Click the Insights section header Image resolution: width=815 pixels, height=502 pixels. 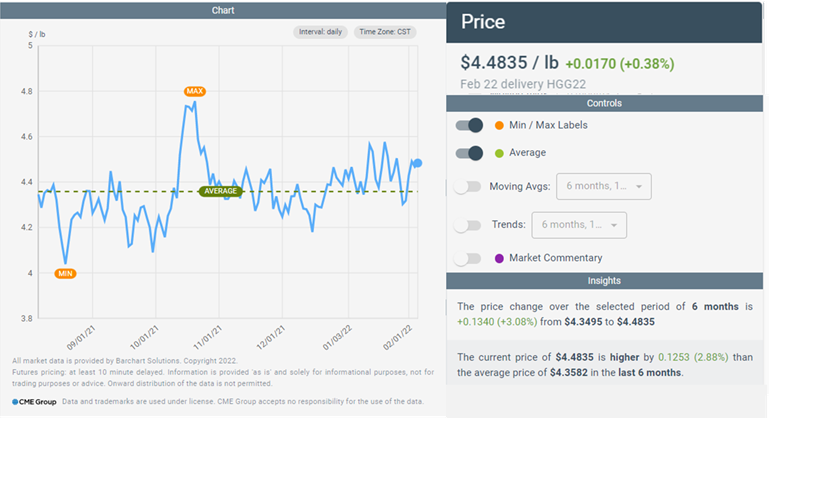[x=604, y=281]
